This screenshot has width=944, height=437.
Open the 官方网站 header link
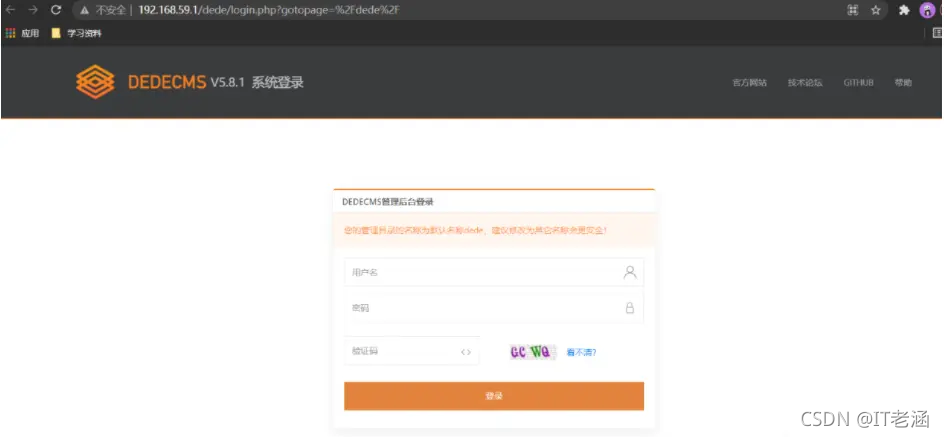[750, 83]
